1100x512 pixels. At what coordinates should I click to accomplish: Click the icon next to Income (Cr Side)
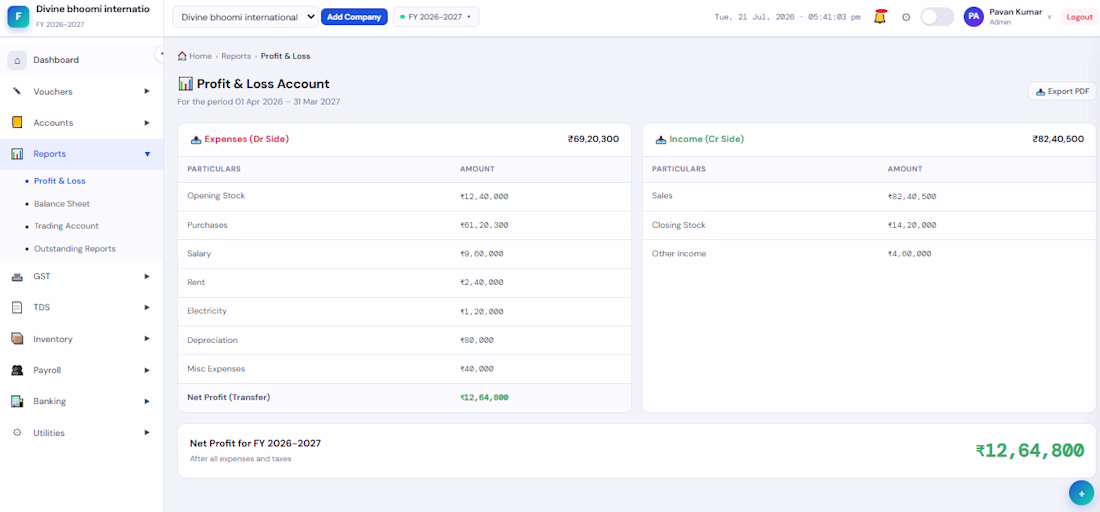pyautogui.click(x=661, y=140)
